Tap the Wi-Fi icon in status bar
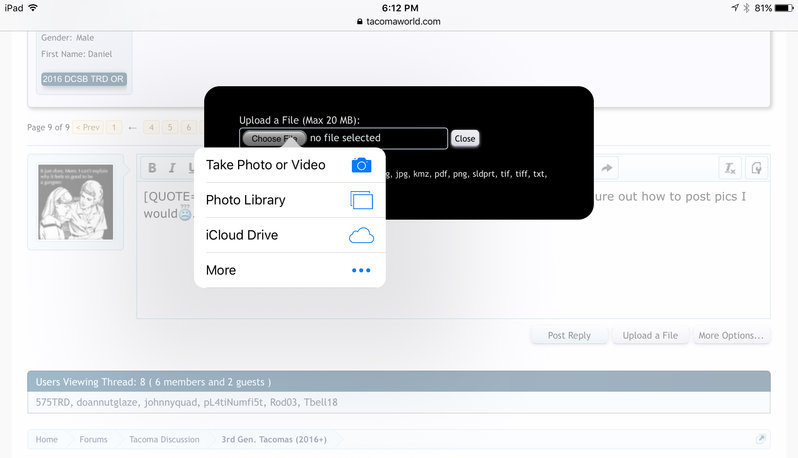The height and width of the screenshot is (458, 798). (x=33, y=8)
